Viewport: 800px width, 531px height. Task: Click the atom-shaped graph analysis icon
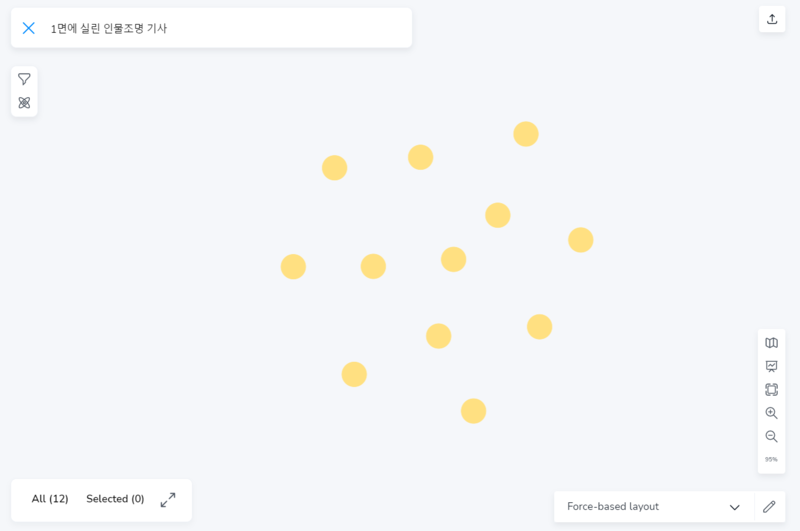click(24, 103)
